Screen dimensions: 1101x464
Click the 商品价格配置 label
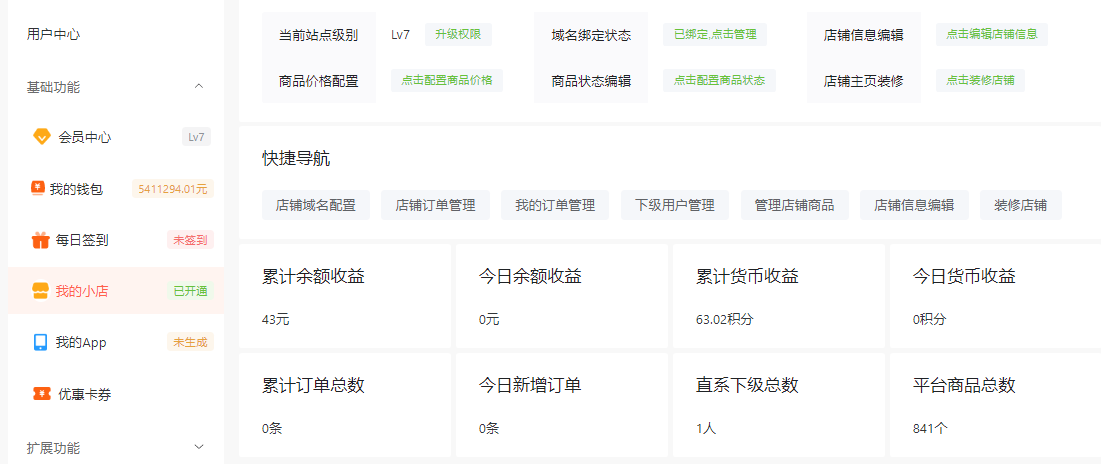click(319, 81)
